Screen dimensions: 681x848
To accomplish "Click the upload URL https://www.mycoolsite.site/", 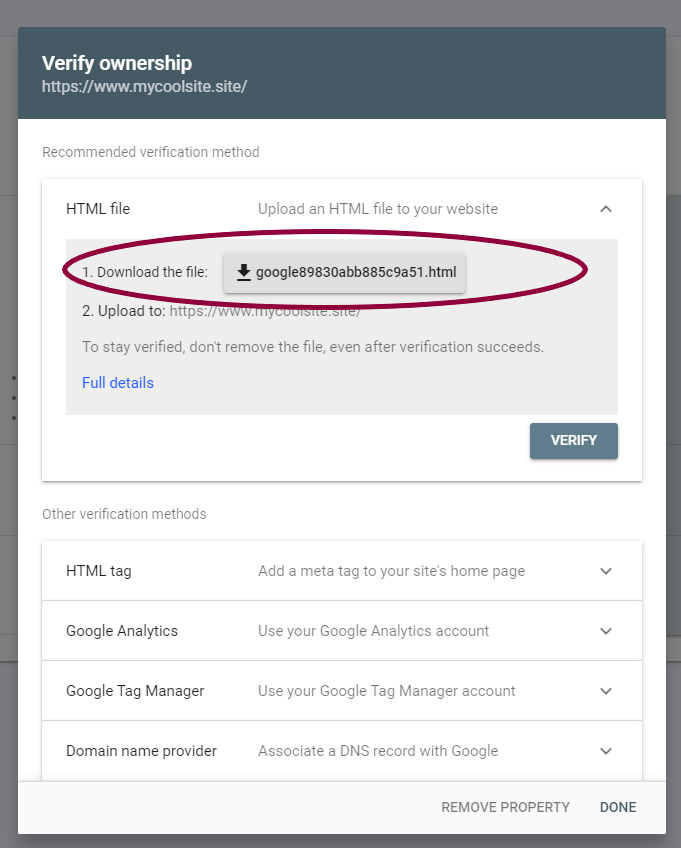I will (265, 312).
